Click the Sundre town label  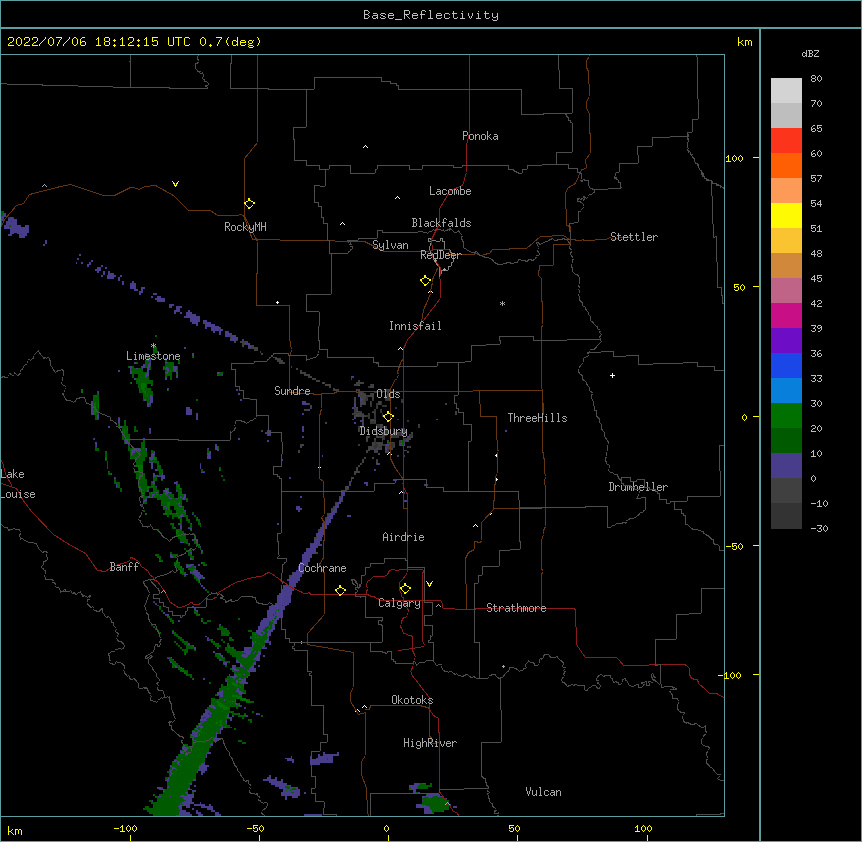(292, 391)
